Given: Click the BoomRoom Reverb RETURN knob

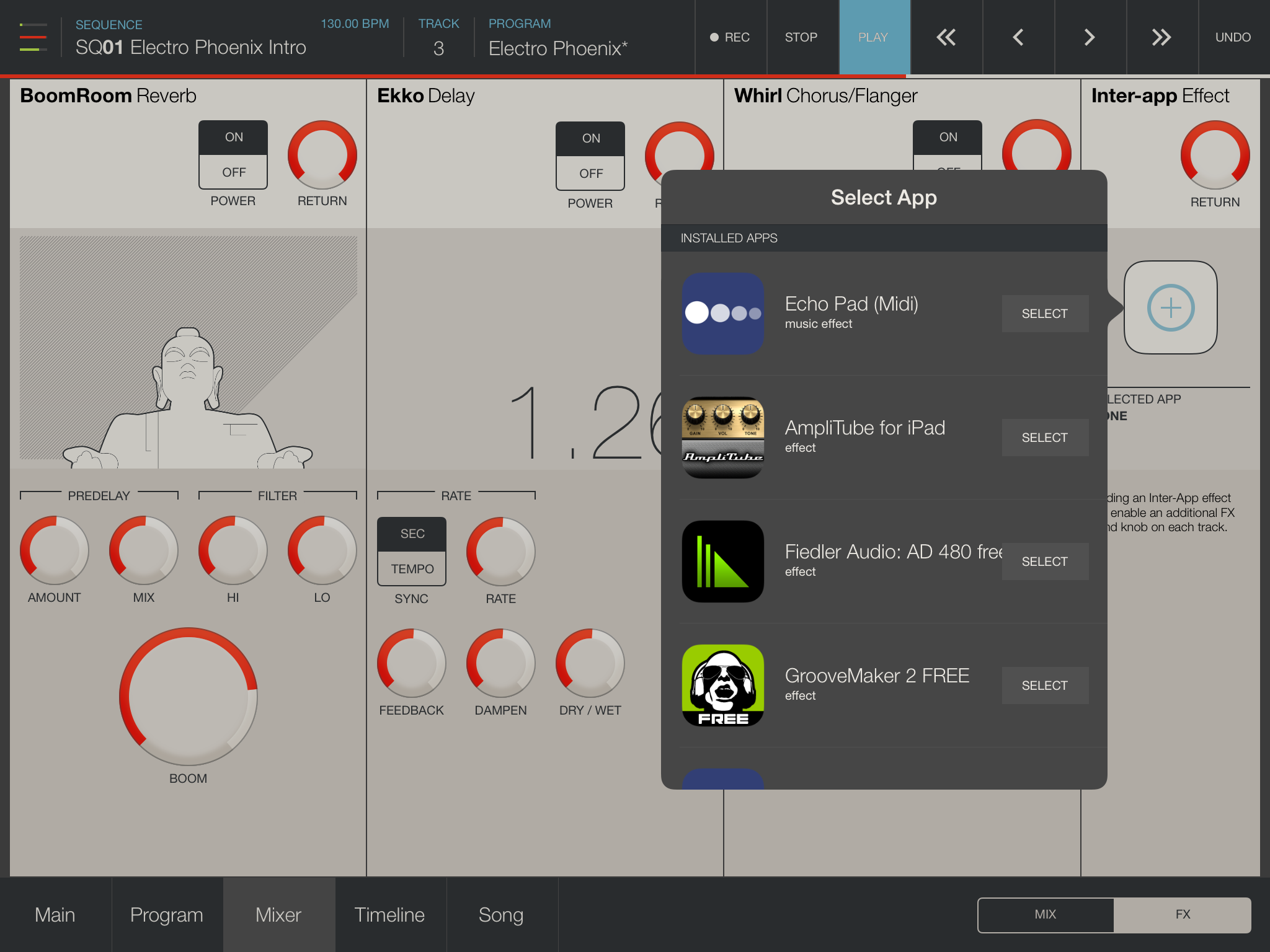Looking at the screenshot, I should click(x=322, y=155).
